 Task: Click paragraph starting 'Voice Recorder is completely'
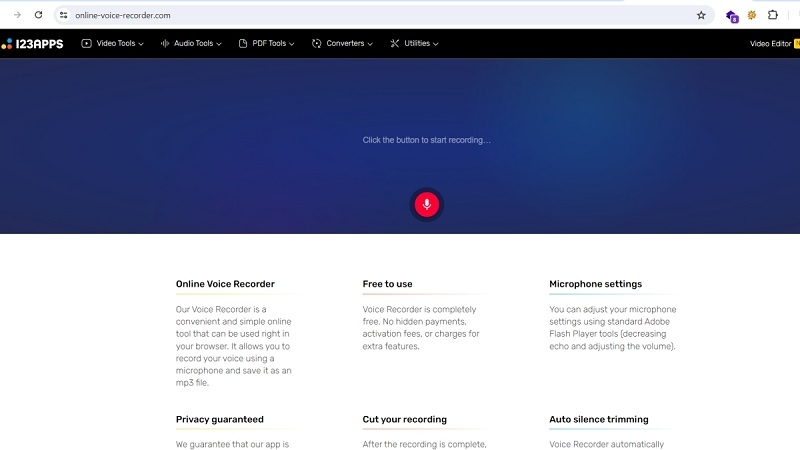click(x=421, y=328)
